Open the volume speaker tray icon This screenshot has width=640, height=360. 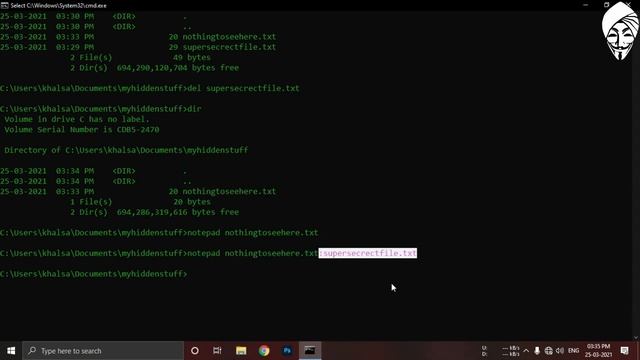pyautogui.click(x=560, y=351)
